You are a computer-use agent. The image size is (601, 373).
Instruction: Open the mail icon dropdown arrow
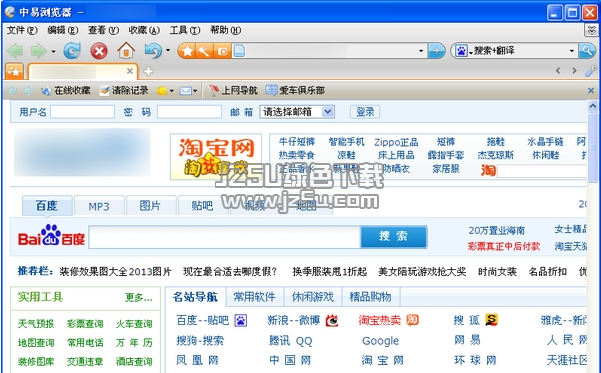pos(195,91)
